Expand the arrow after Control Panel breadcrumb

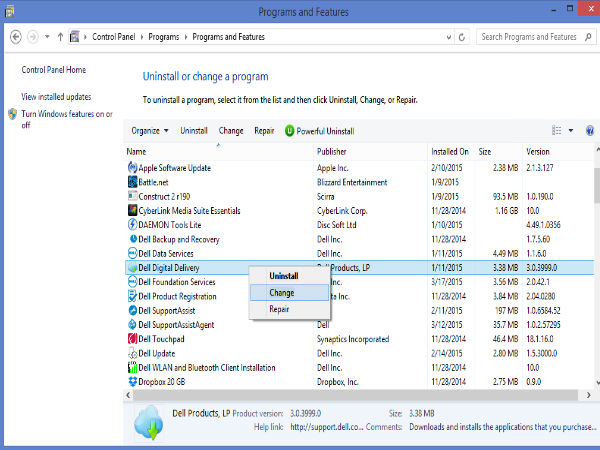click(142, 37)
